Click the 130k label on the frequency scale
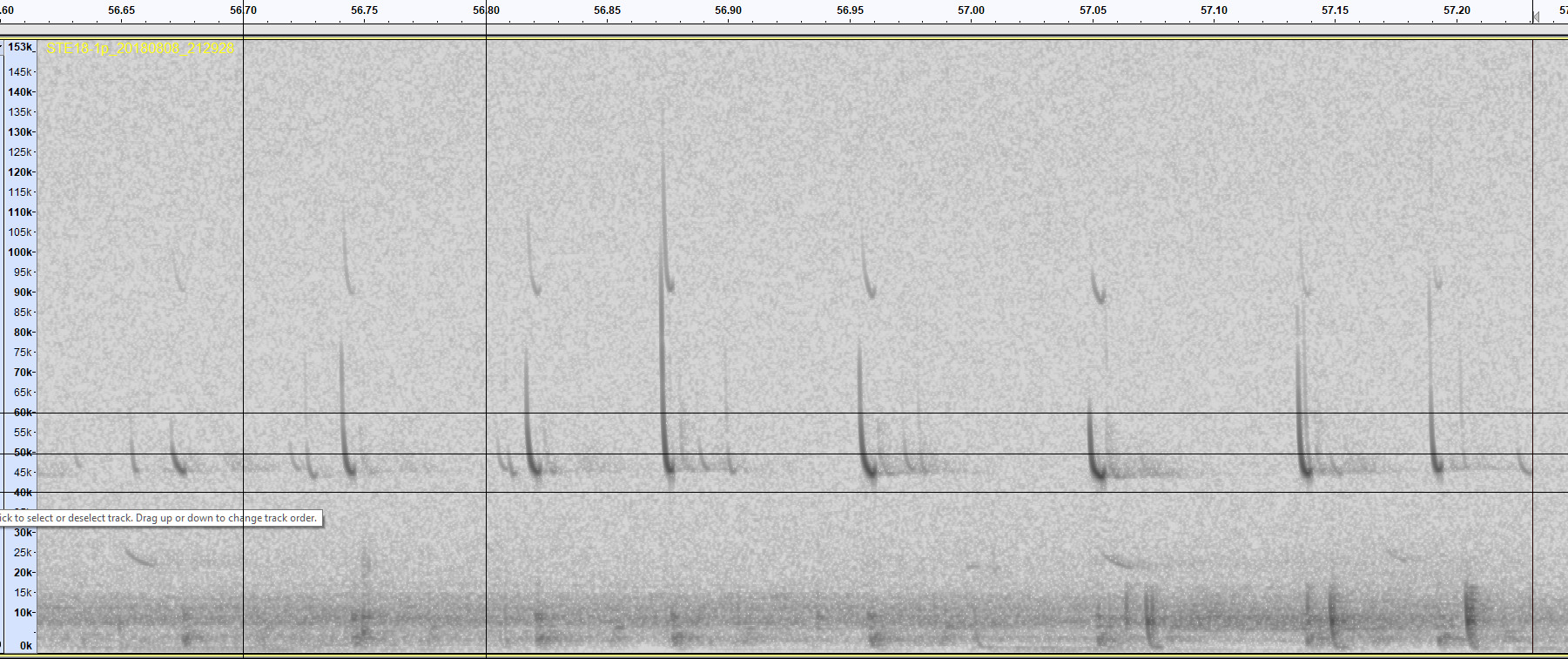 coord(20,132)
